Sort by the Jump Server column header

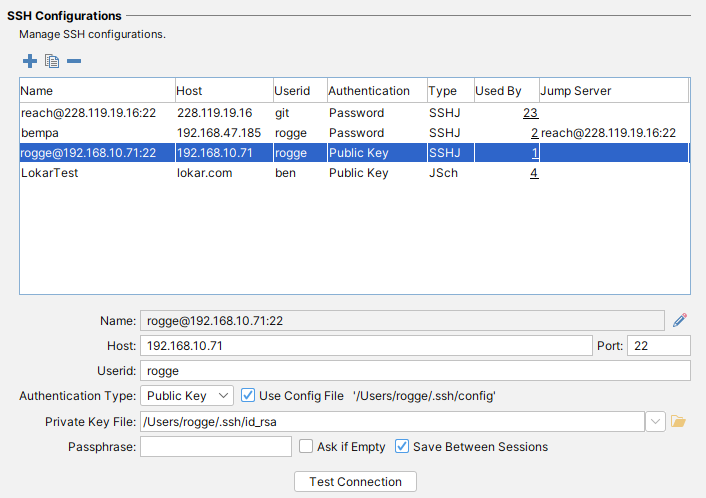pos(613,91)
